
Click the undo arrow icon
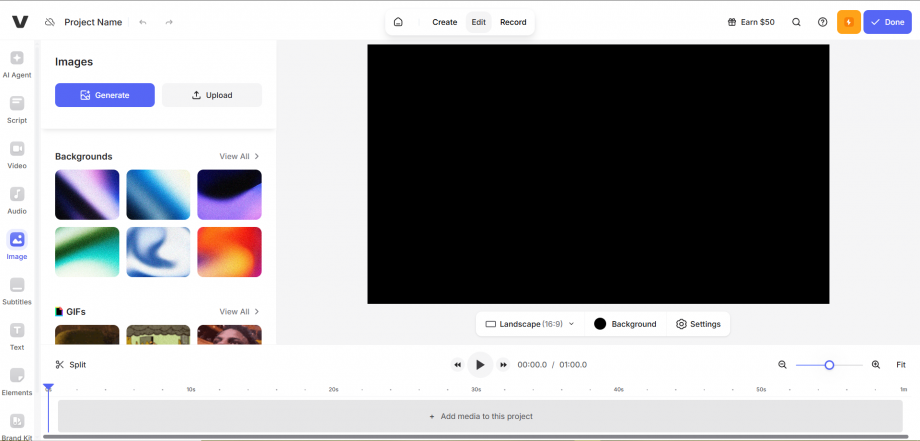click(143, 22)
